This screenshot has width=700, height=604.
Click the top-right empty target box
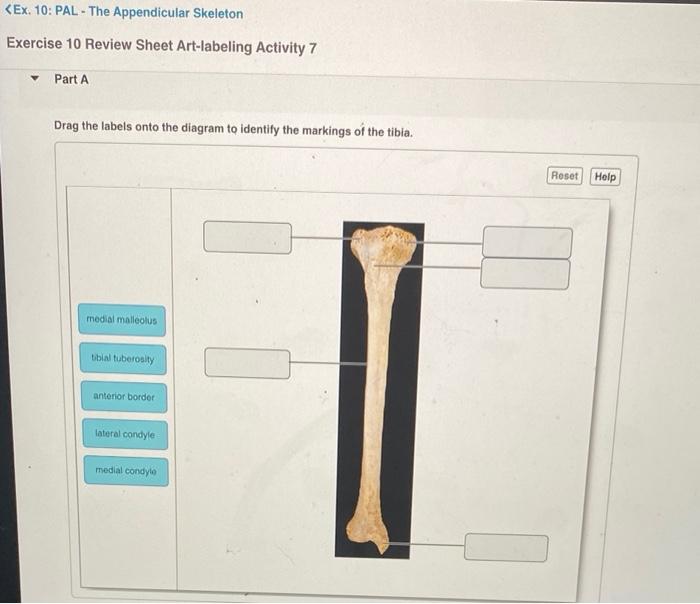pyautogui.click(x=527, y=242)
